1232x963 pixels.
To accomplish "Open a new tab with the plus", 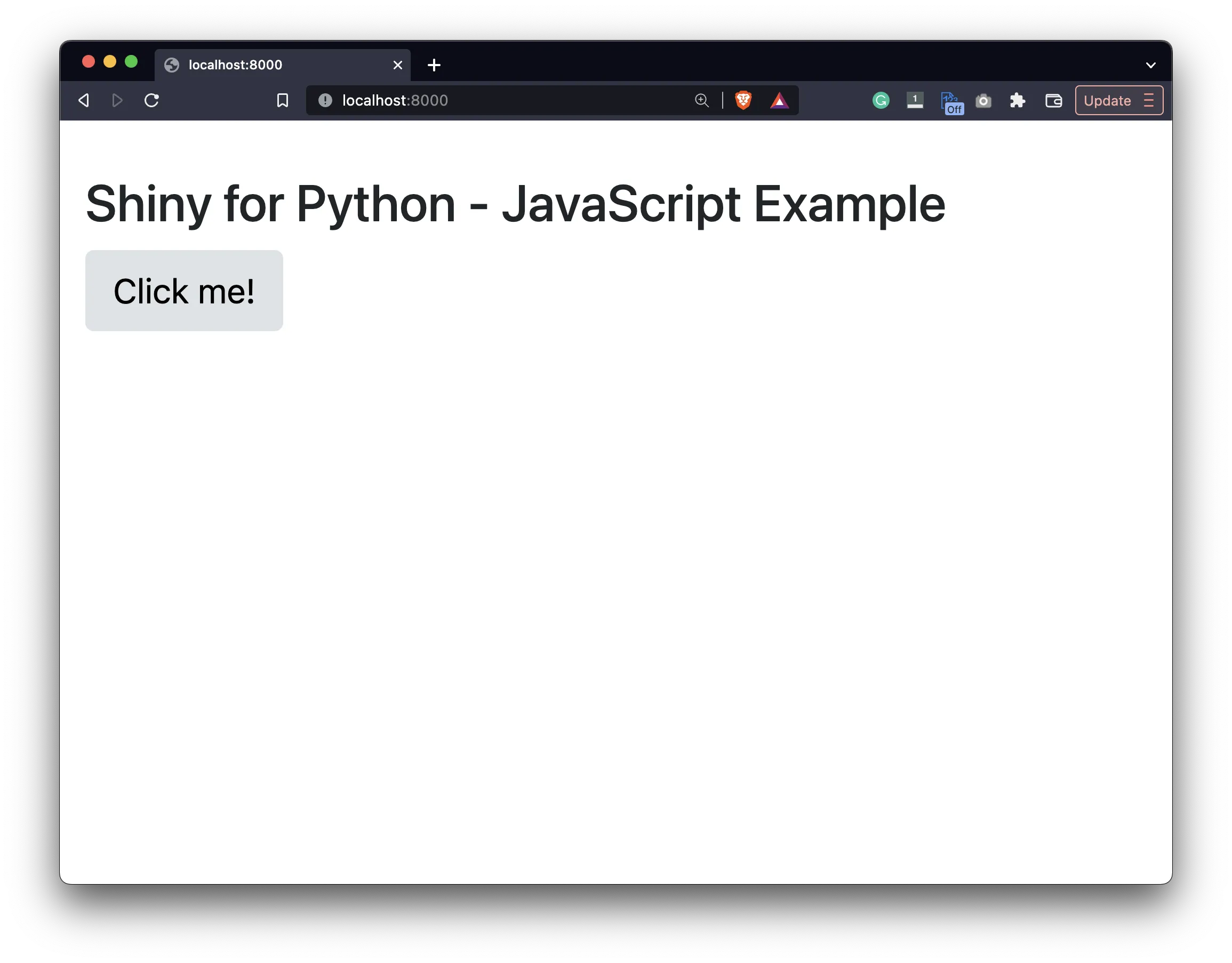I will [x=433, y=65].
